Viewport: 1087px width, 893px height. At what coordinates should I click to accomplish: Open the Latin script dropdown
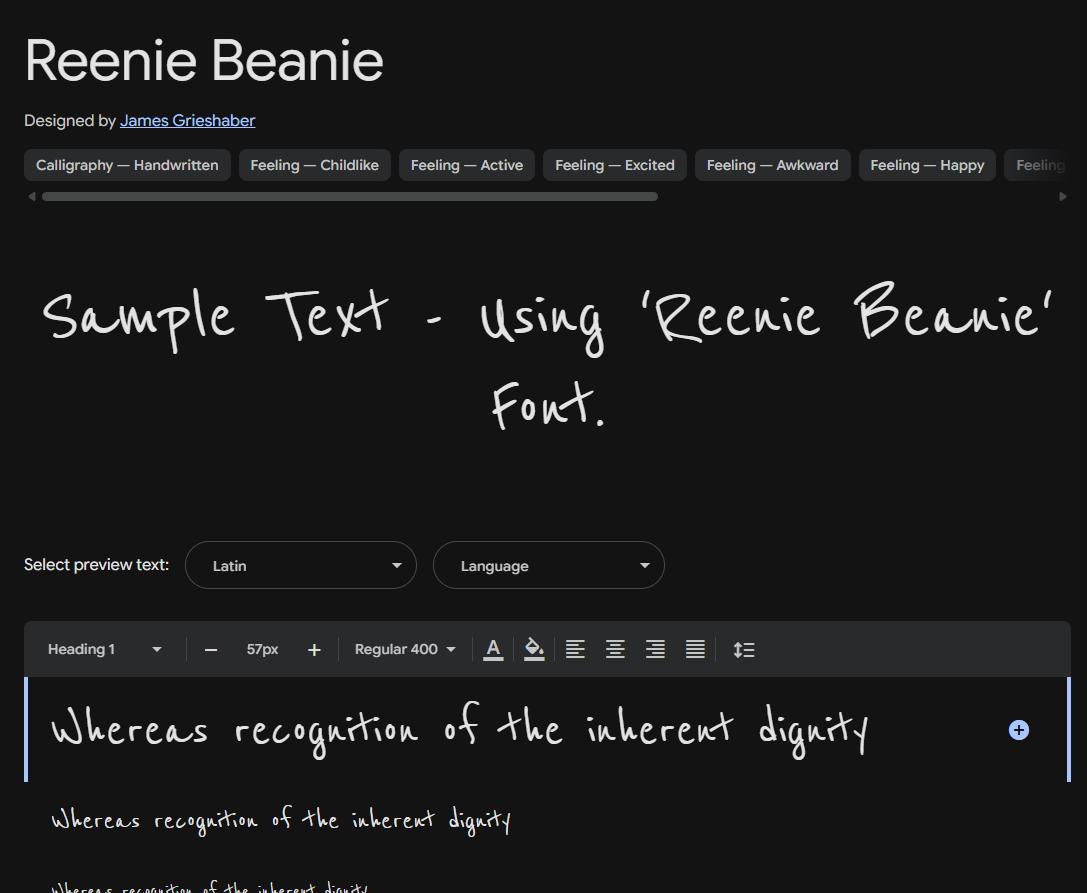[x=301, y=565]
